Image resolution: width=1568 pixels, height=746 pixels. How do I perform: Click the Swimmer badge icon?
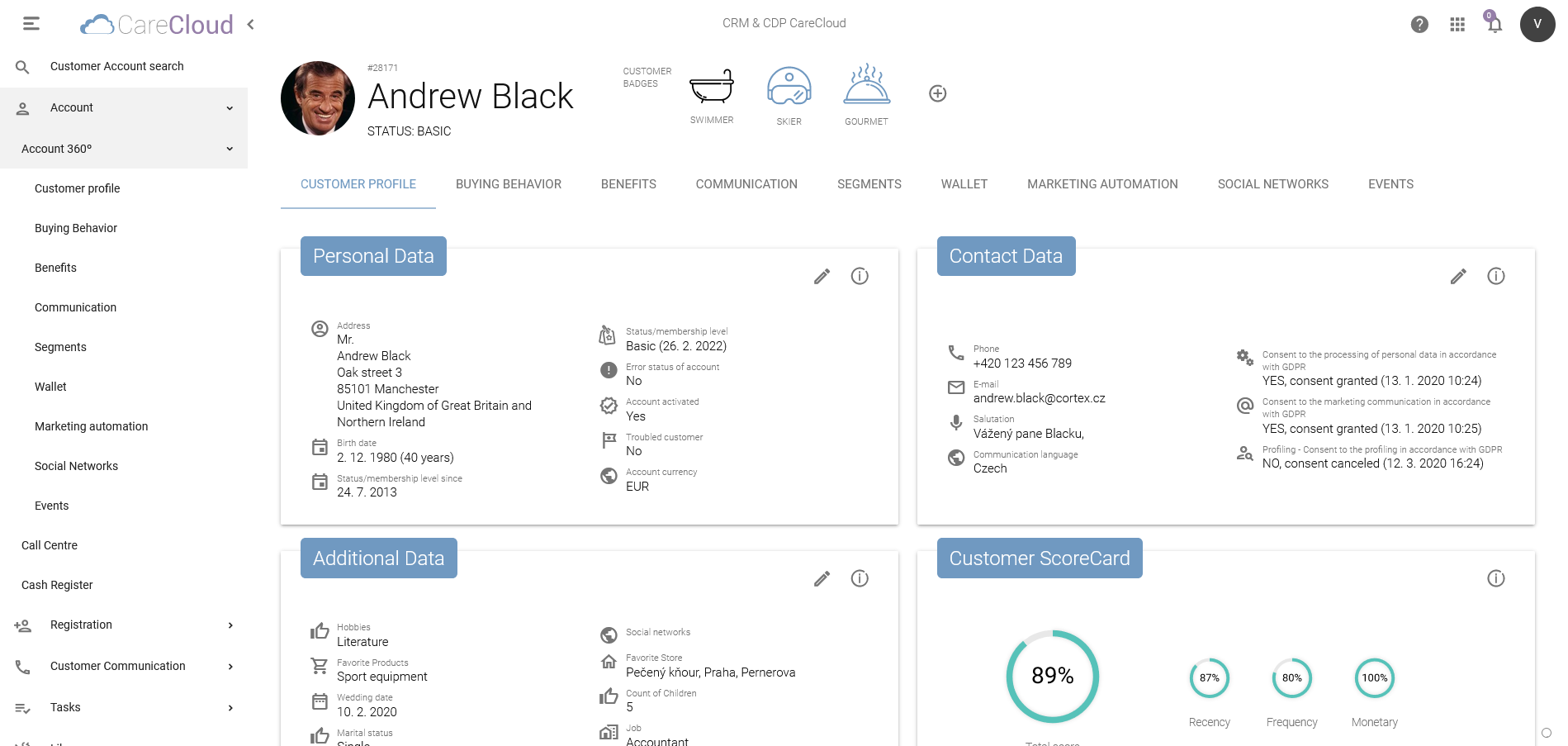(711, 87)
